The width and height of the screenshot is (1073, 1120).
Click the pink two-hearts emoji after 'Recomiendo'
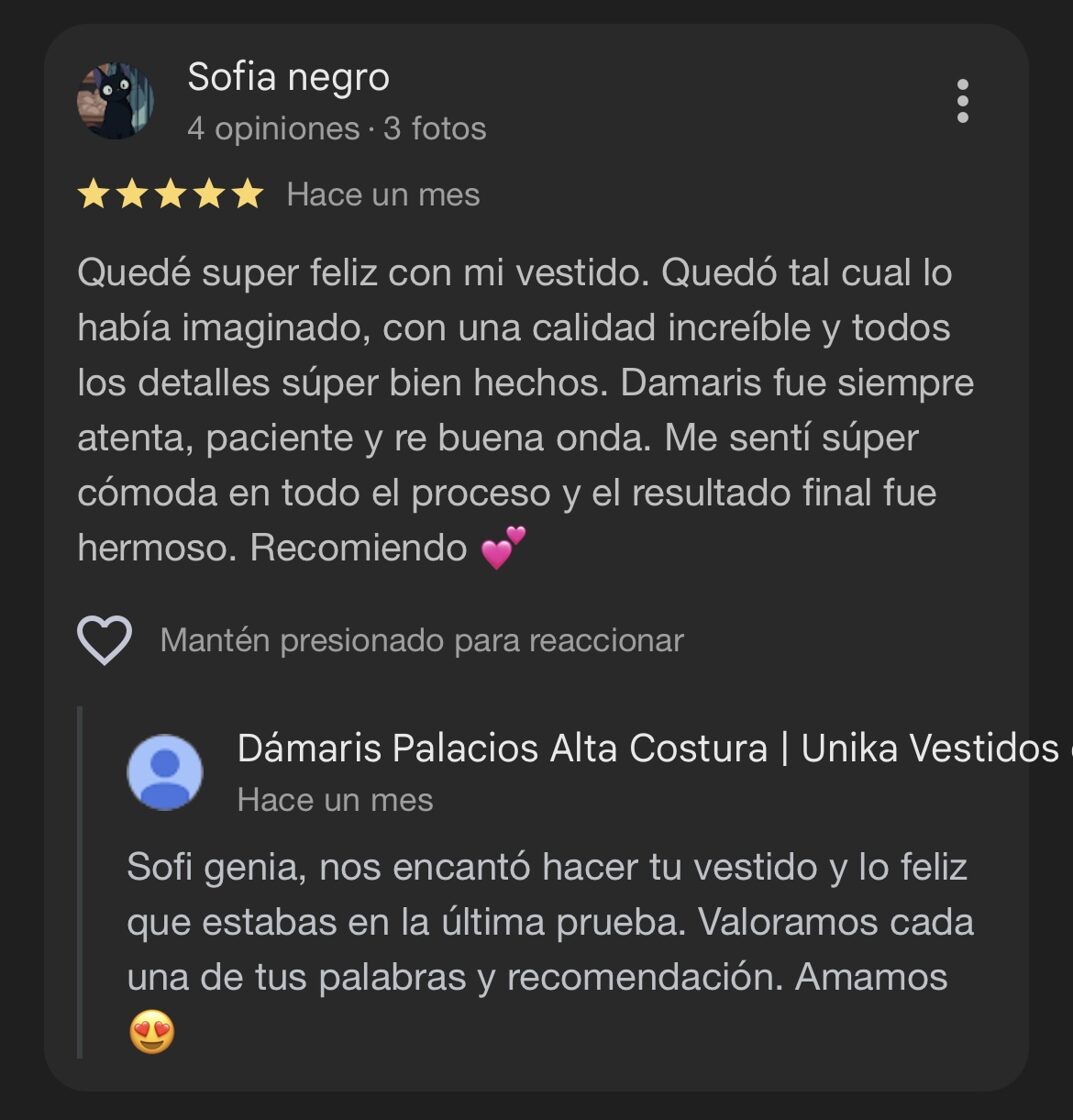pyautogui.click(x=504, y=548)
